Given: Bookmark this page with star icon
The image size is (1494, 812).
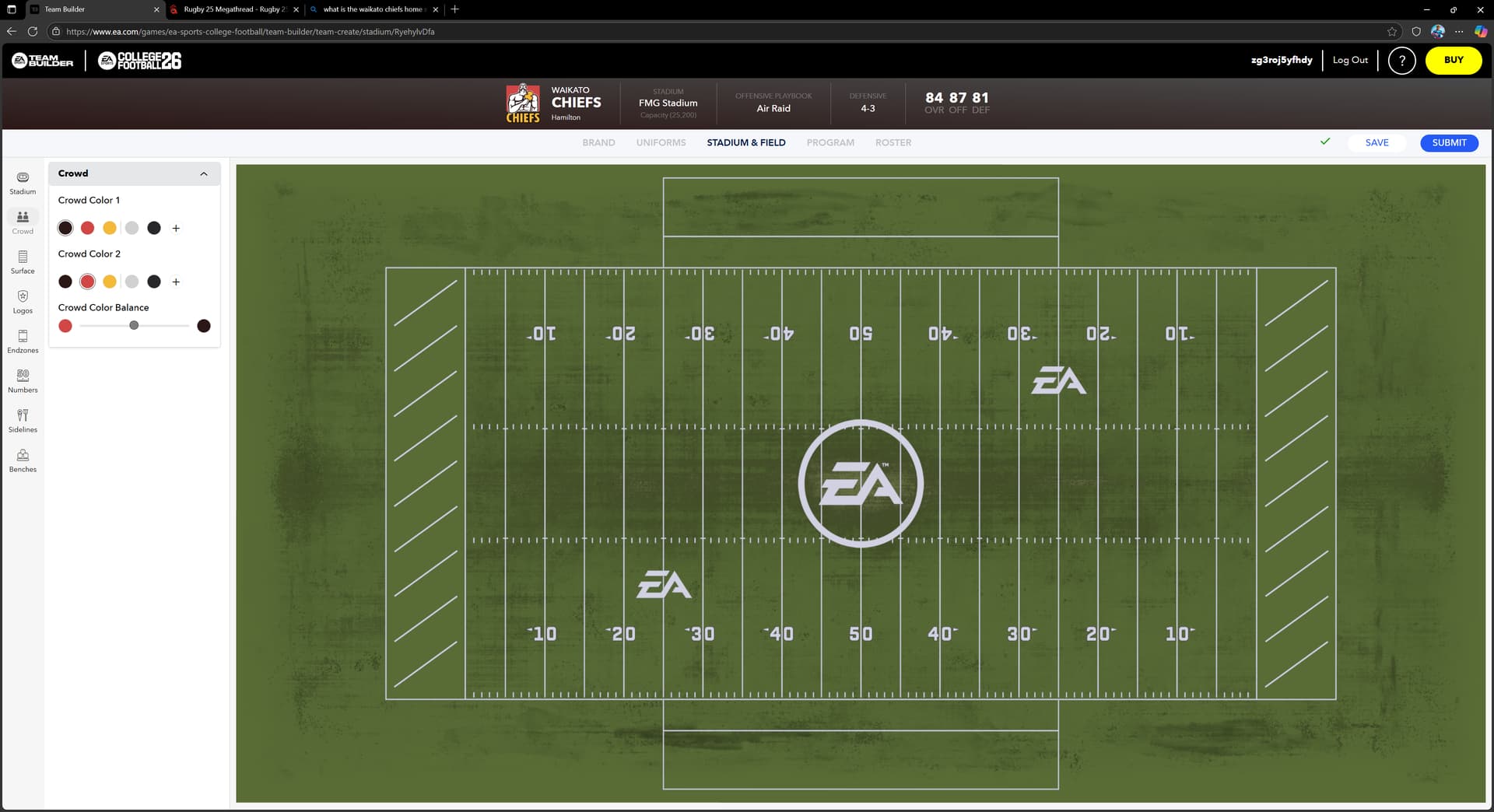Looking at the screenshot, I should click(x=1392, y=31).
